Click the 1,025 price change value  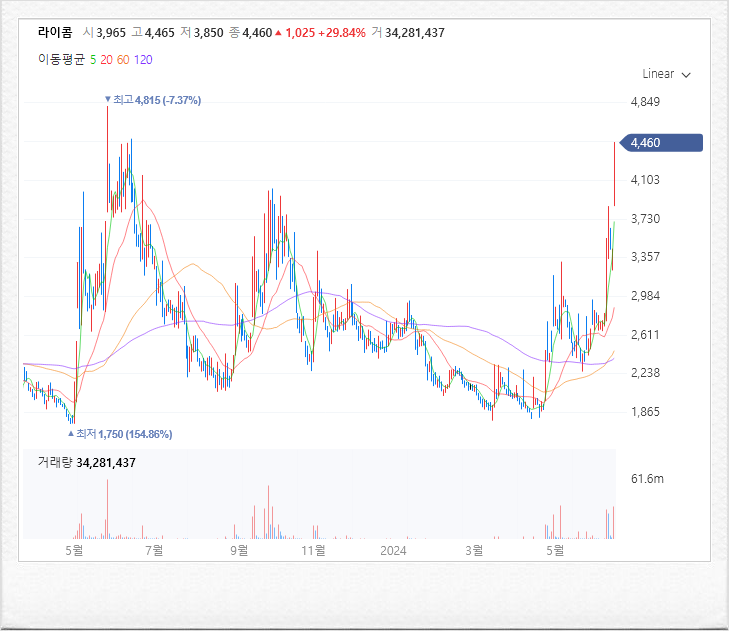[300, 33]
